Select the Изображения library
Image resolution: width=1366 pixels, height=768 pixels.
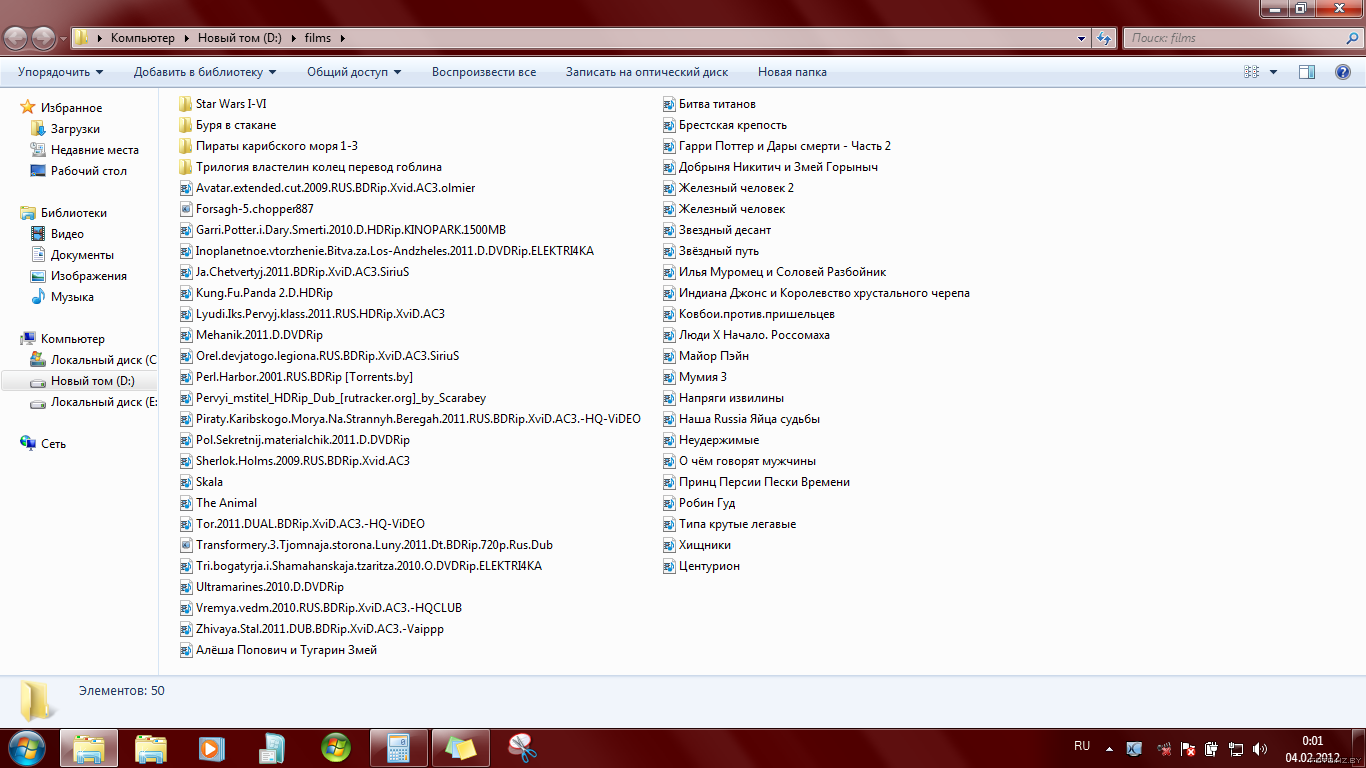pyautogui.click(x=89, y=276)
